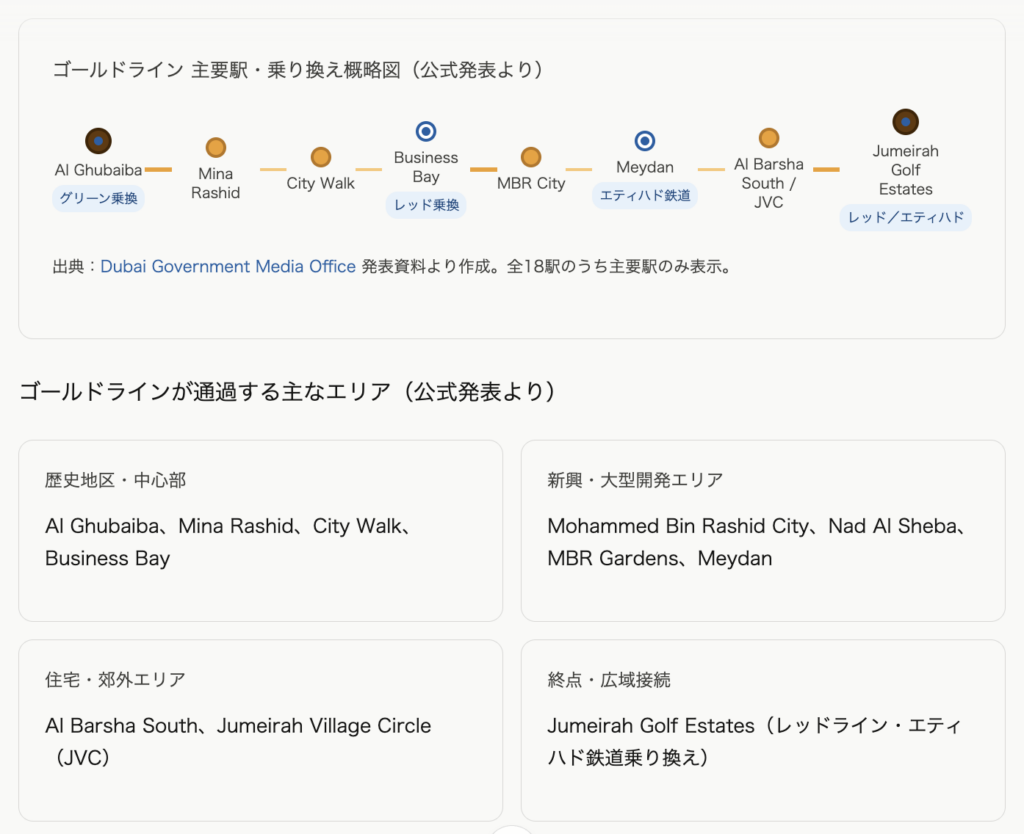Click the MBR City station dot
This screenshot has height=834, width=1024.
point(531,157)
